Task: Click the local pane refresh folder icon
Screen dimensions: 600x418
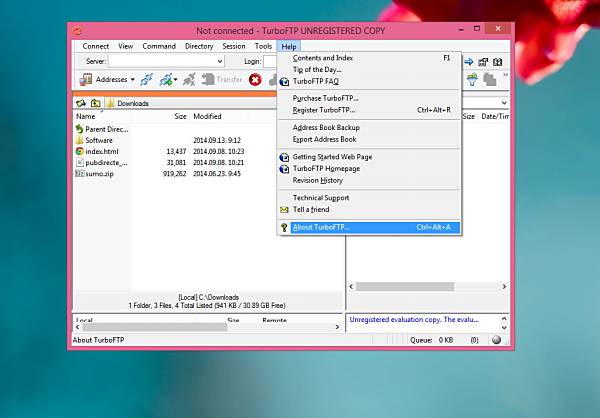Action: [81, 103]
